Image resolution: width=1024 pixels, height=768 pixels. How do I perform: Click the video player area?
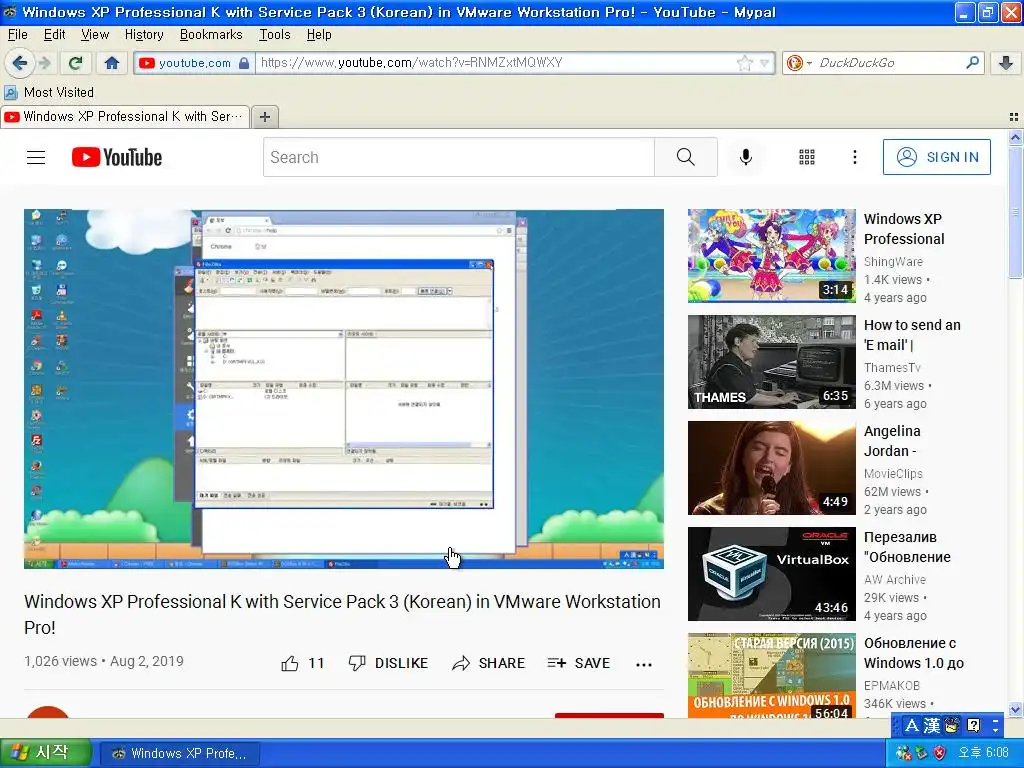click(x=344, y=389)
